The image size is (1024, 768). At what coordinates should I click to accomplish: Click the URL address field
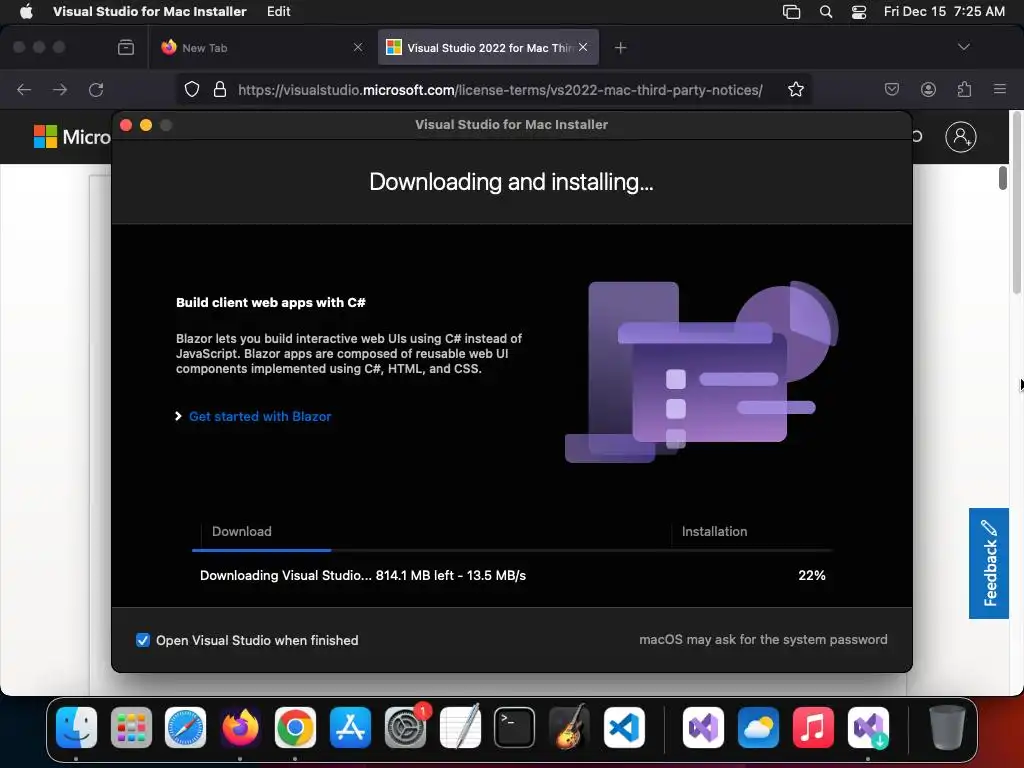click(x=500, y=89)
